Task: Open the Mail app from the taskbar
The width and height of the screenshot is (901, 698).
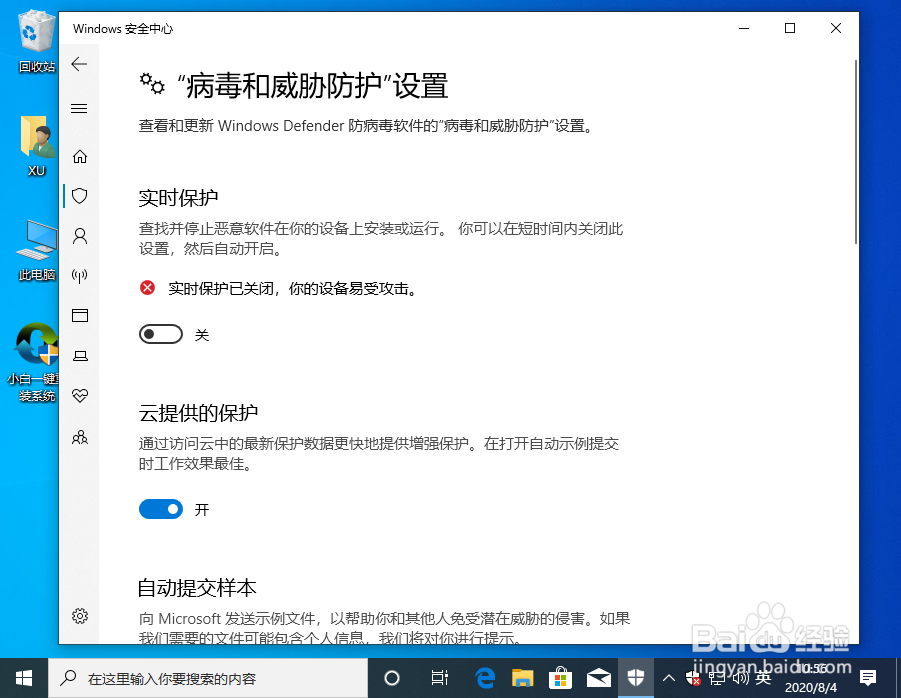Action: point(598,678)
